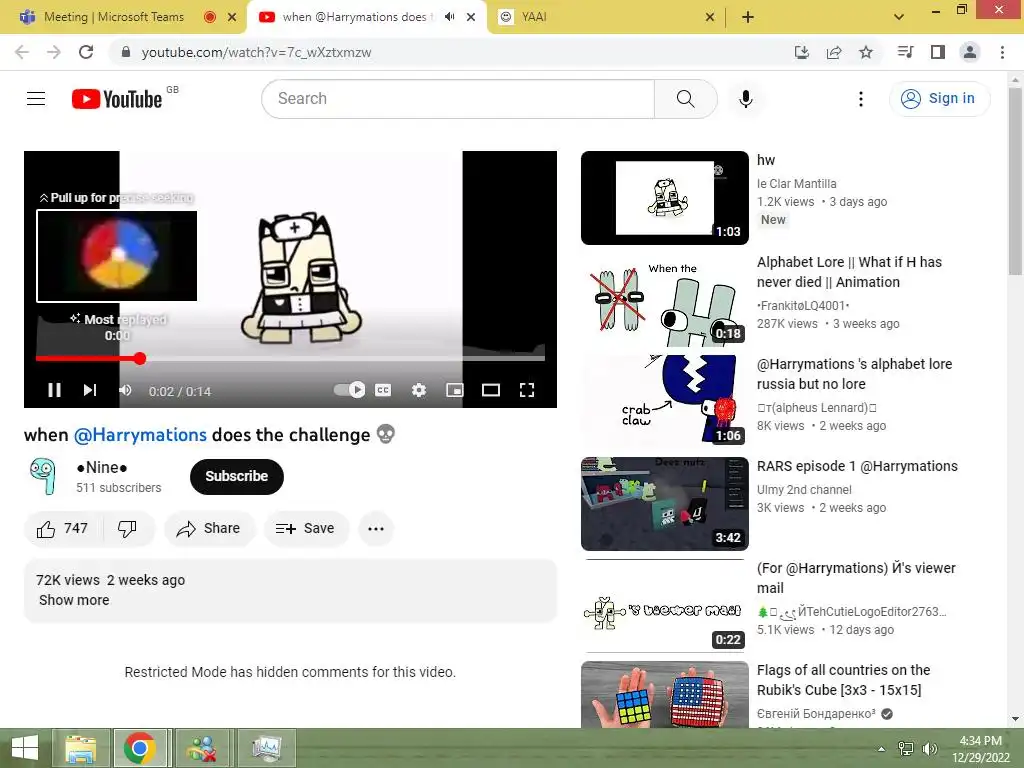The height and width of the screenshot is (768, 1024).
Task: Share this page icon in address bar
Action: [834, 52]
